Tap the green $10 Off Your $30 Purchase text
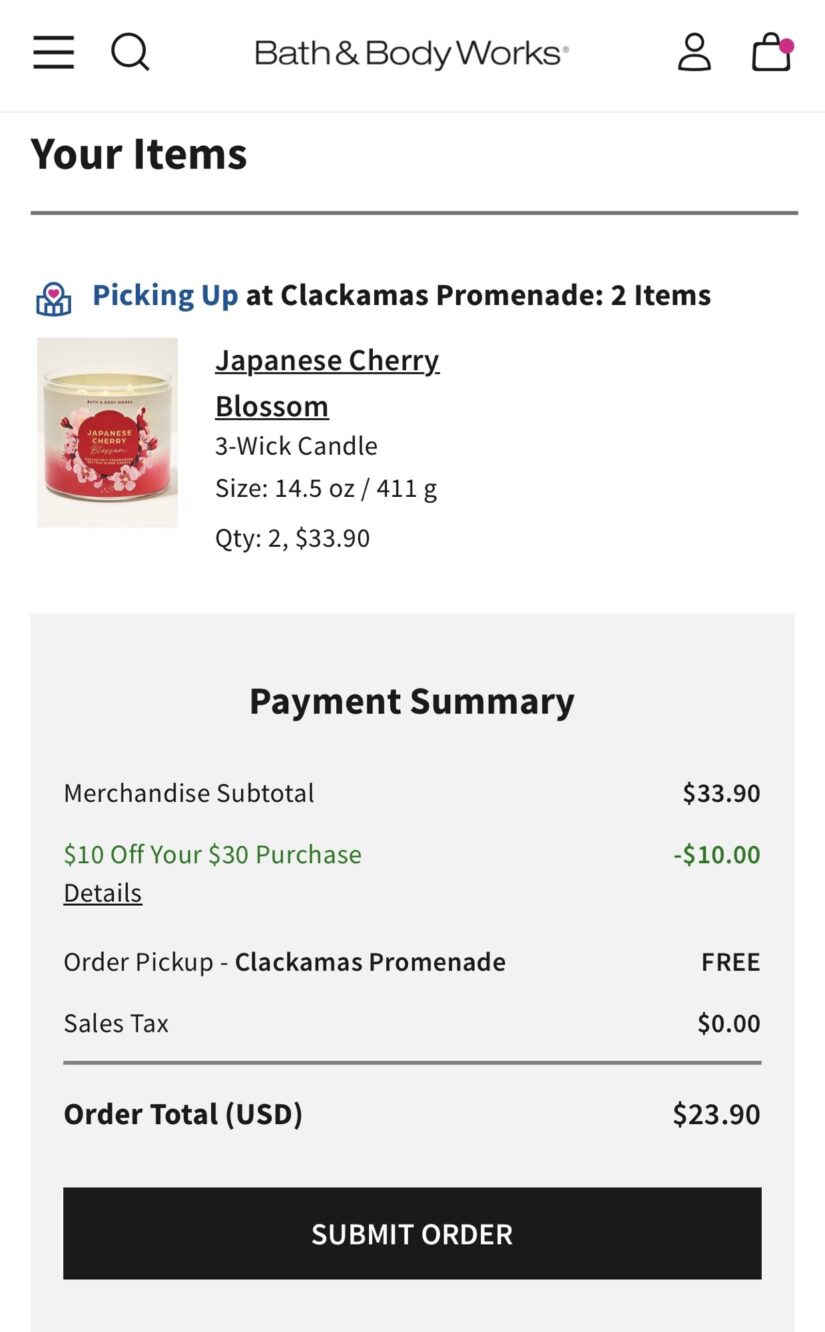The image size is (825, 1332). [x=213, y=855]
